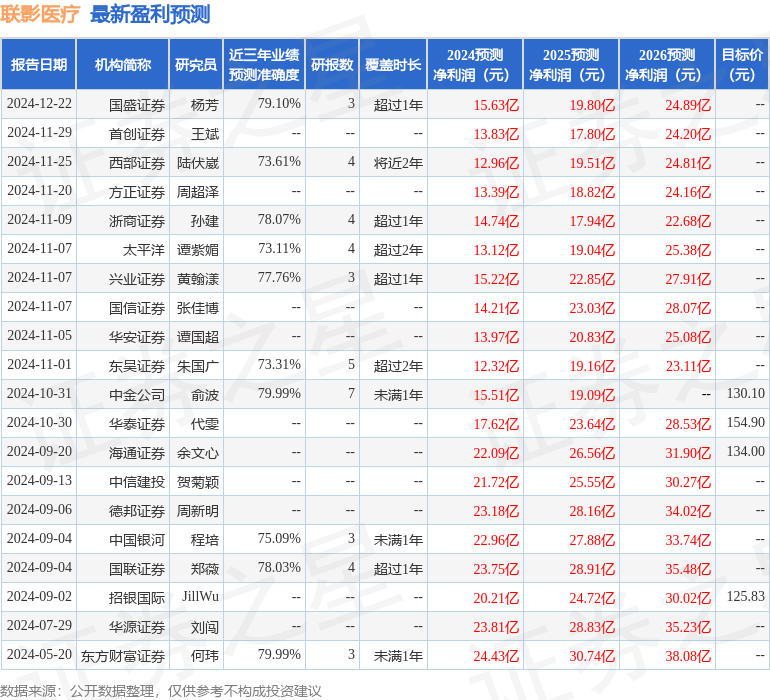Click the 34.02亿 forecast value

pos(688,511)
